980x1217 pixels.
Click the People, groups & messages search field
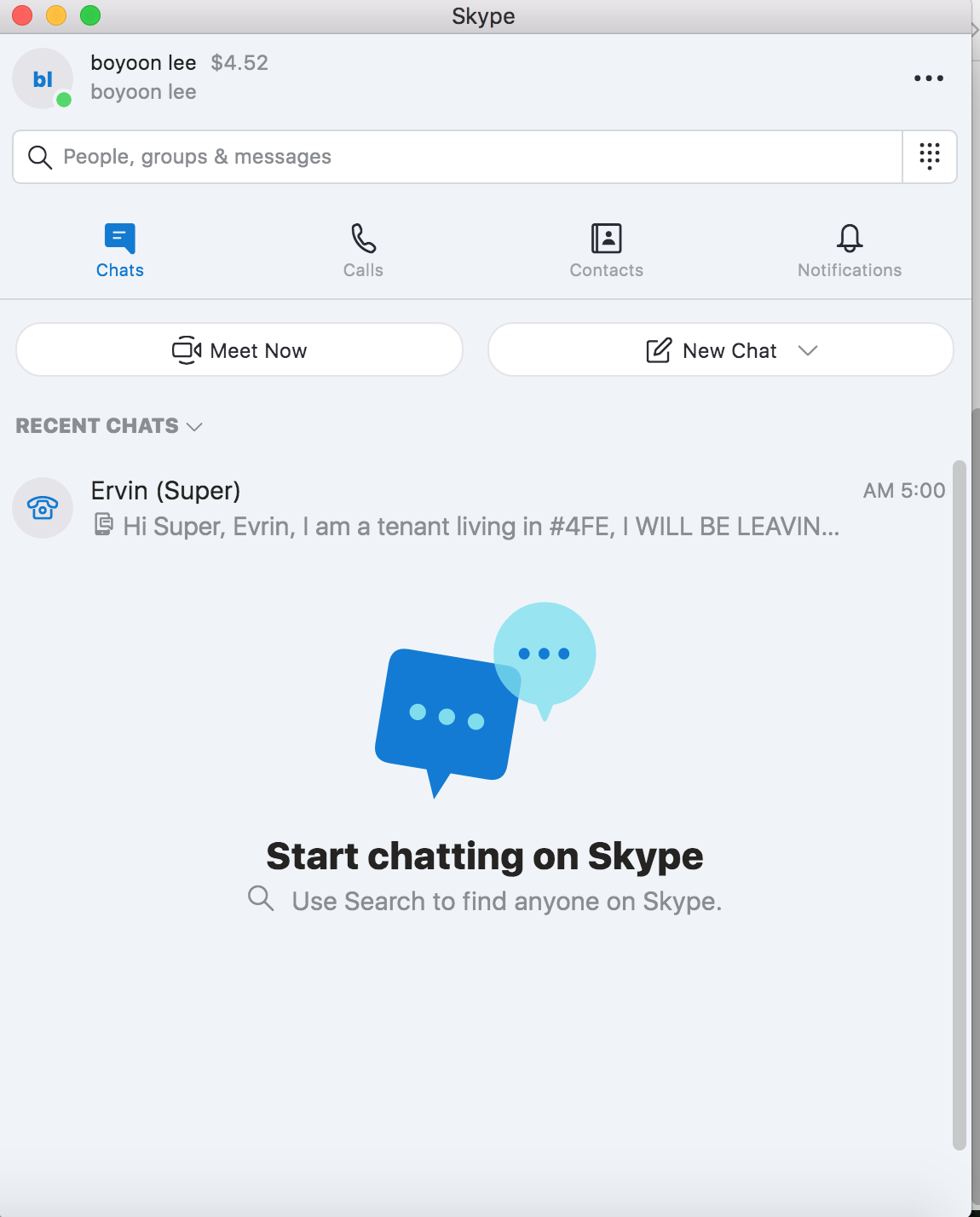(458, 157)
